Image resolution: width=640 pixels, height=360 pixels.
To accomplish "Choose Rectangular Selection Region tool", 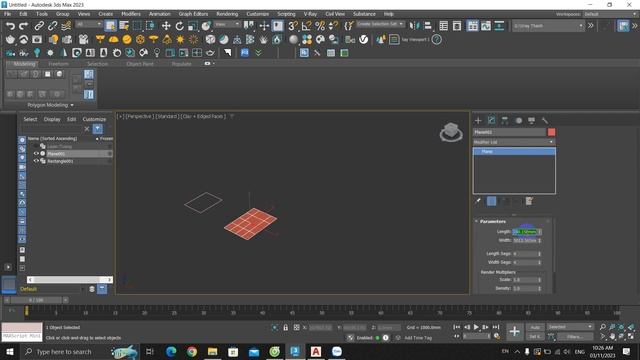I will click(137, 26).
